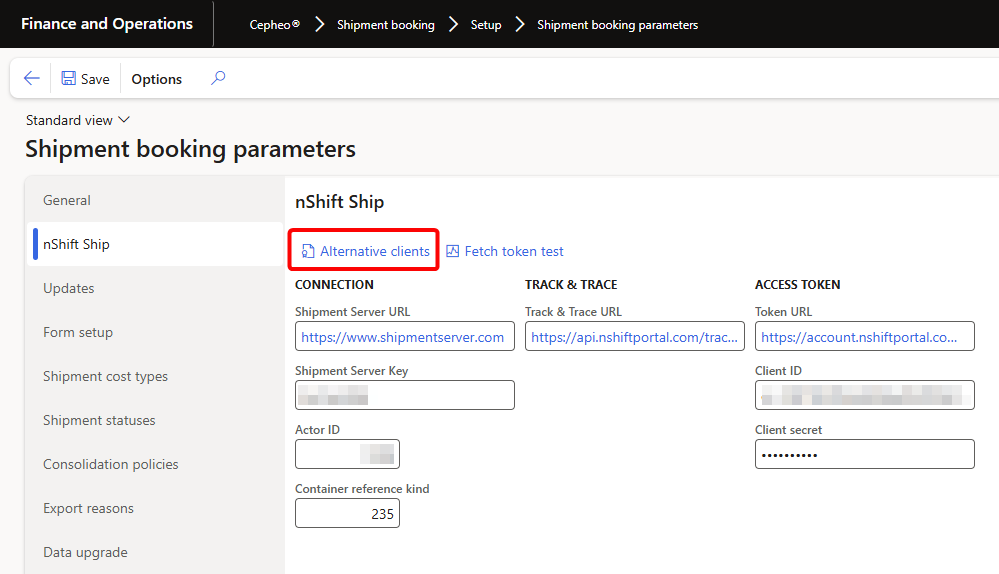Click the Shipment Server URL field
Viewport: 999px width, 574px height.
coord(404,337)
